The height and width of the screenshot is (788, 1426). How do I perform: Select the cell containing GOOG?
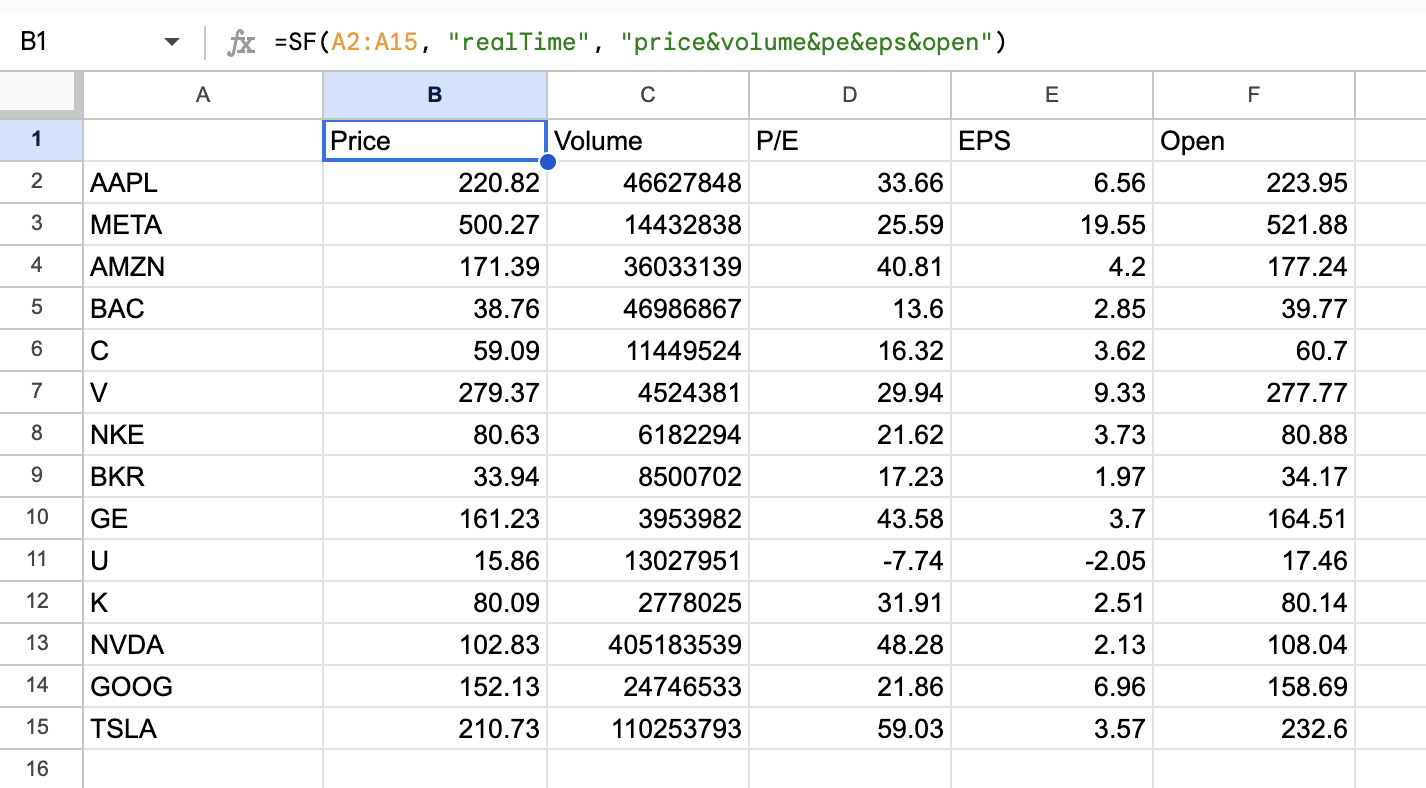pos(202,686)
